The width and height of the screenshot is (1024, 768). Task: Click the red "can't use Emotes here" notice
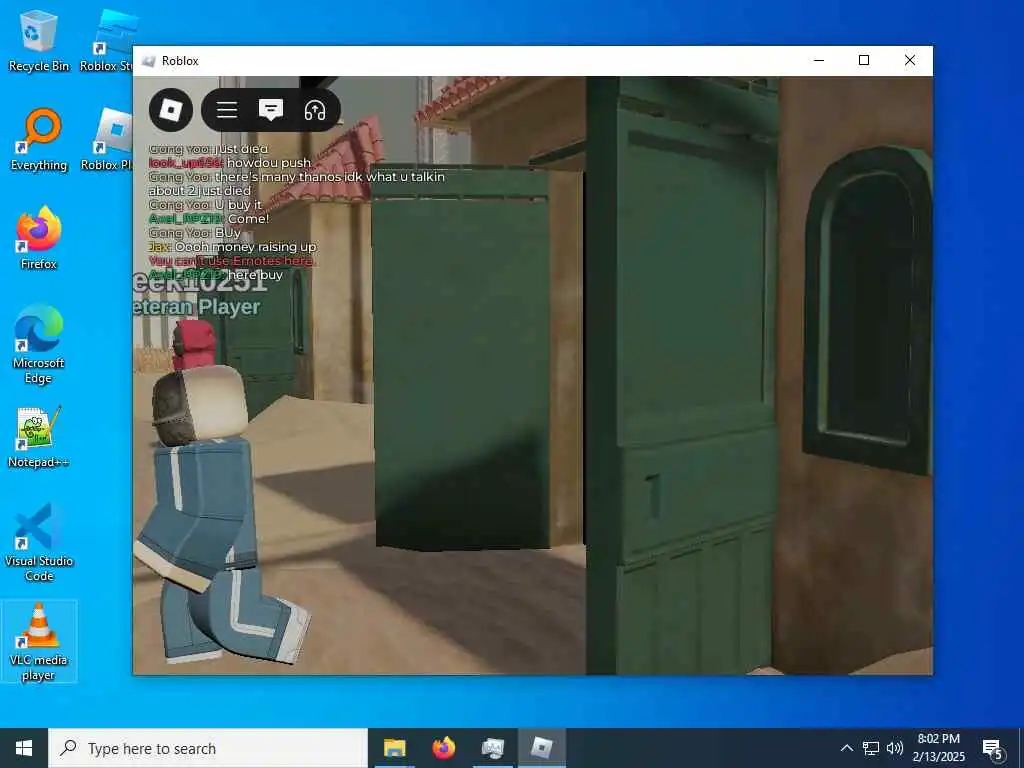232,261
